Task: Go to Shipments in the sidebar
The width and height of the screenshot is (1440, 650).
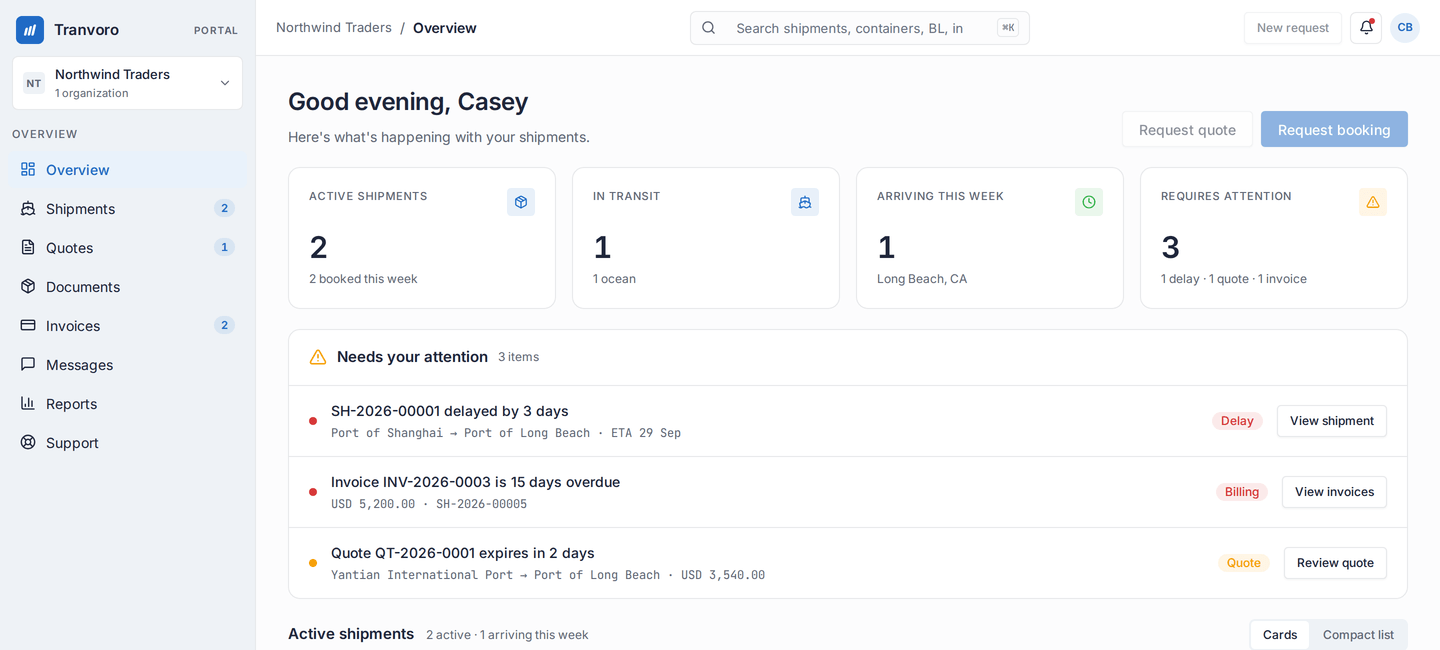Action: [x=127, y=208]
